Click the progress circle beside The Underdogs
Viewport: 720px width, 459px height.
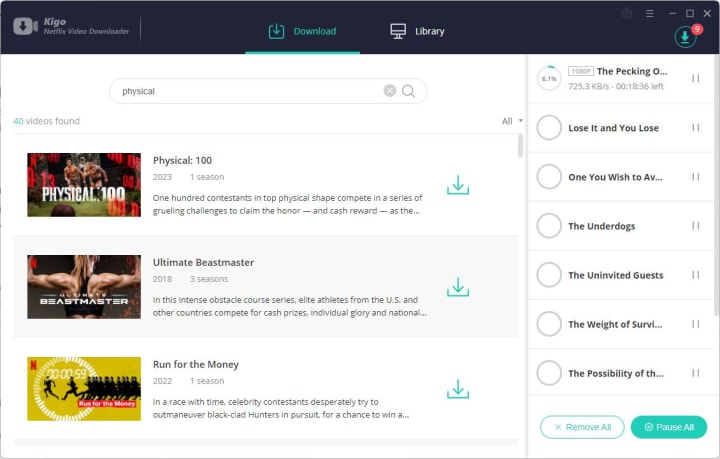point(549,226)
